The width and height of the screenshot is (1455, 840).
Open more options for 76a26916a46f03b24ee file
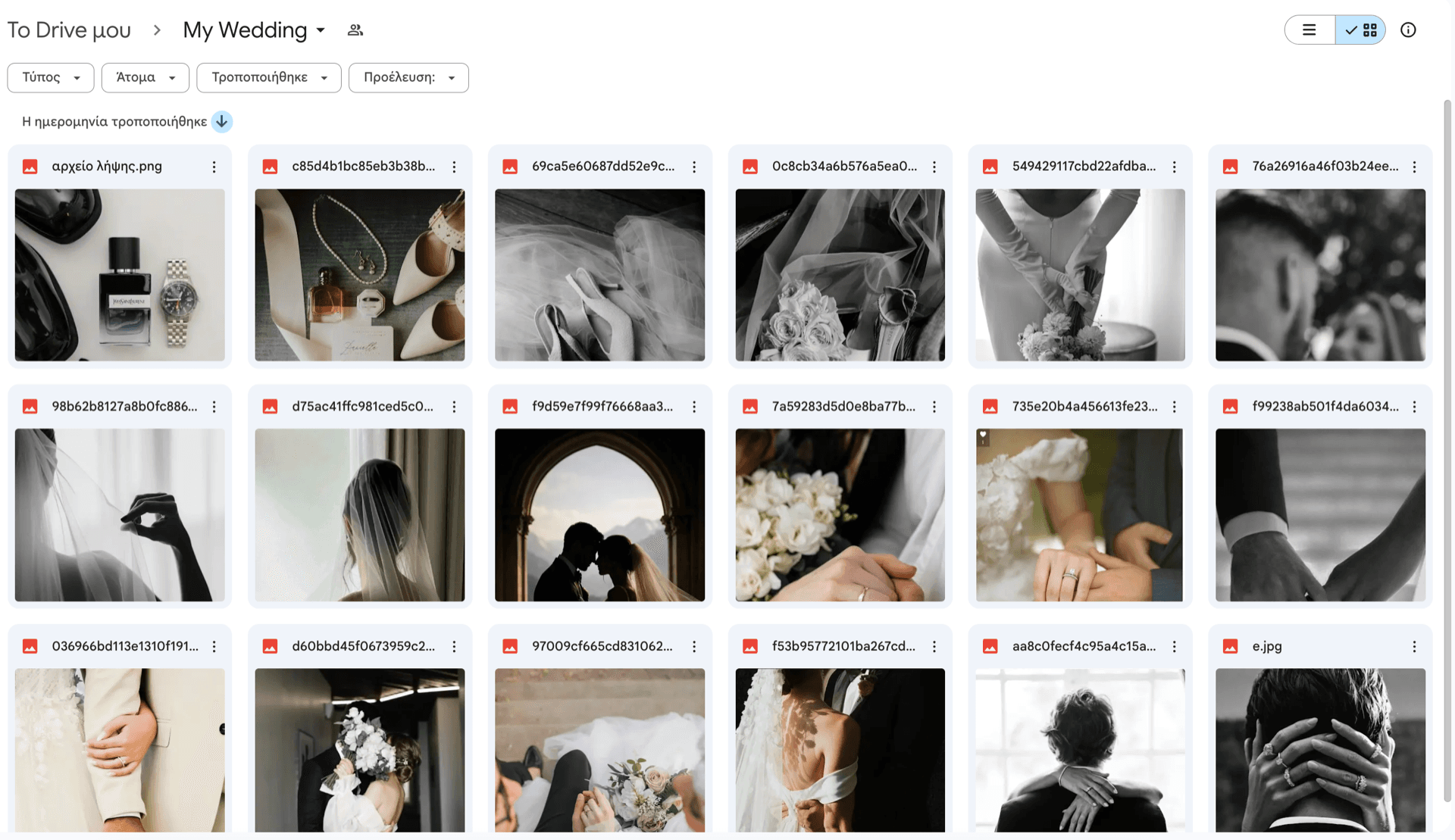(1415, 167)
